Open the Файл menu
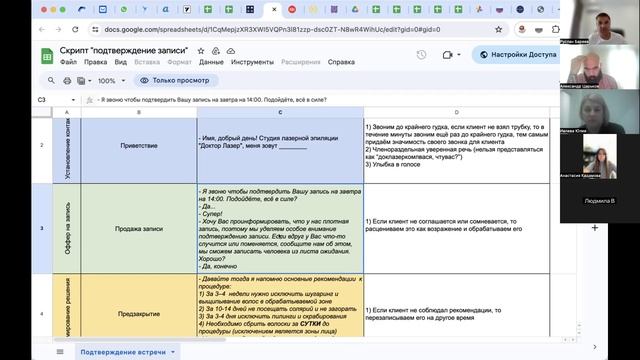The width and height of the screenshot is (640, 360). (68, 62)
